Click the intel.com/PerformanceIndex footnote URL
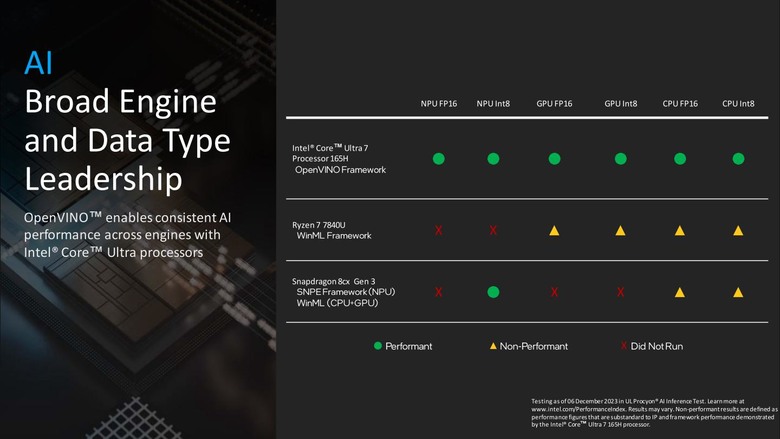 579,409
